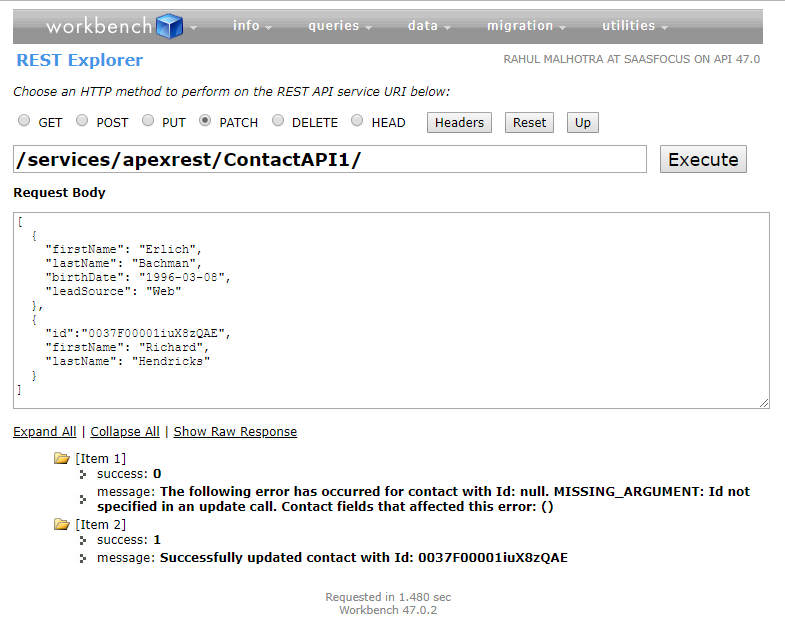Image resolution: width=785 pixels, height=625 pixels.
Task: Select the GET method radio button
Action: pyautogui.click(x=24, y=120)
